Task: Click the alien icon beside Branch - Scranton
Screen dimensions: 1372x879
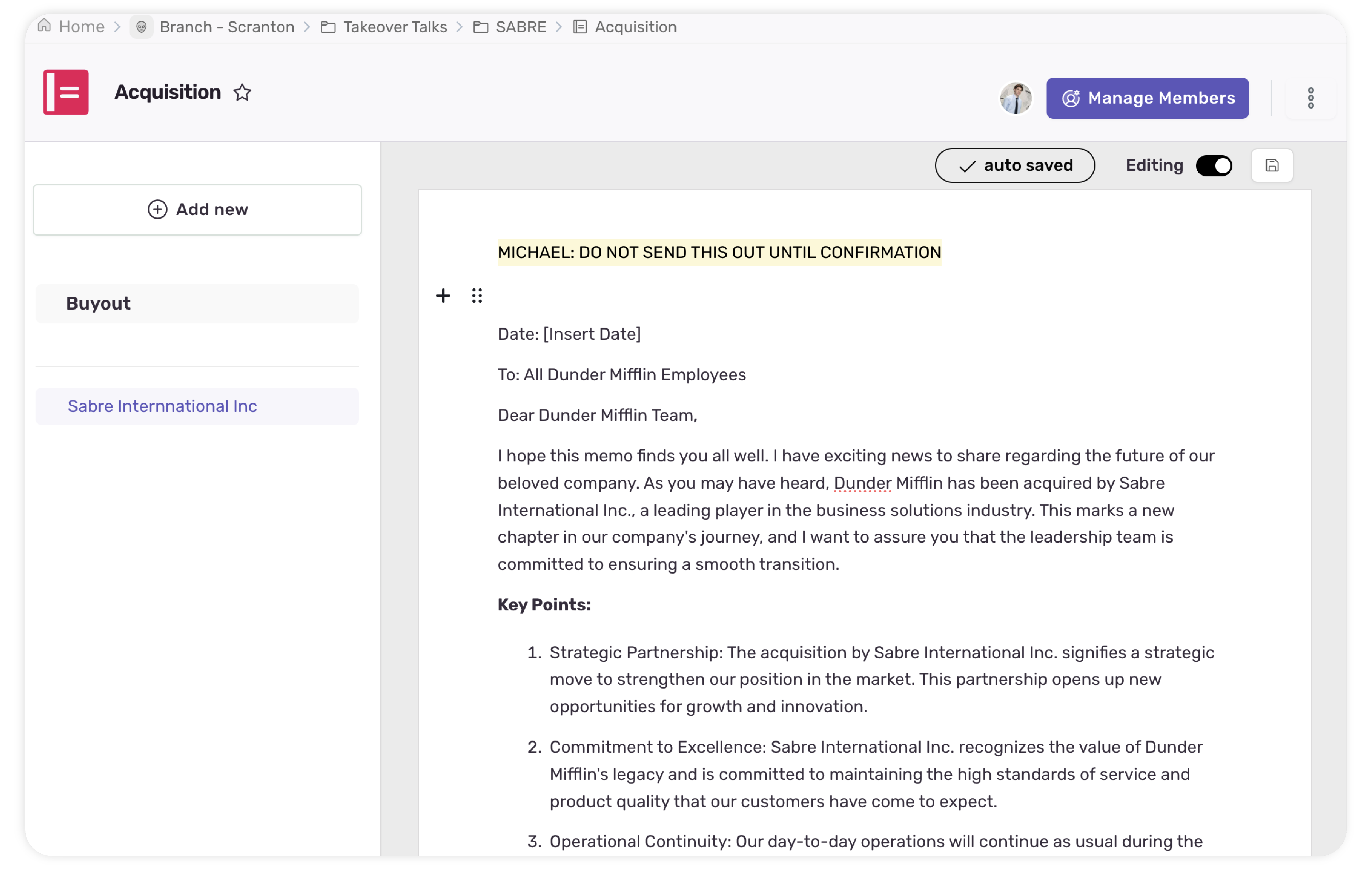Action: [142, 27]
